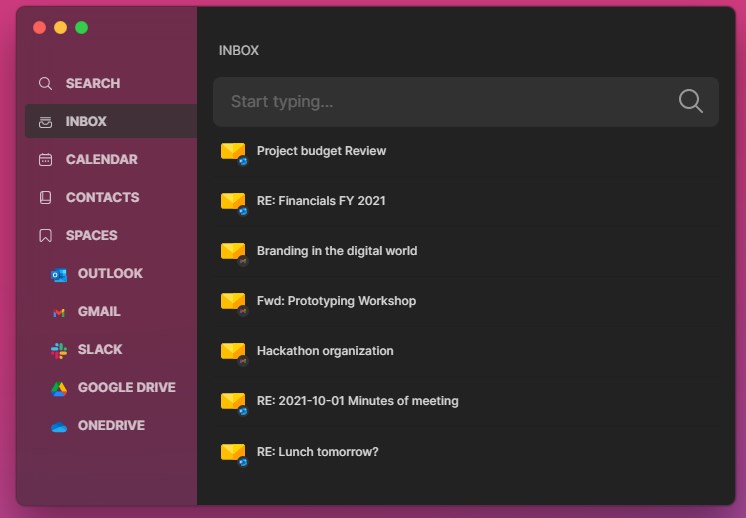Select Inbox in the sidebar
This screenshot has height=518, width=746.
86,122
